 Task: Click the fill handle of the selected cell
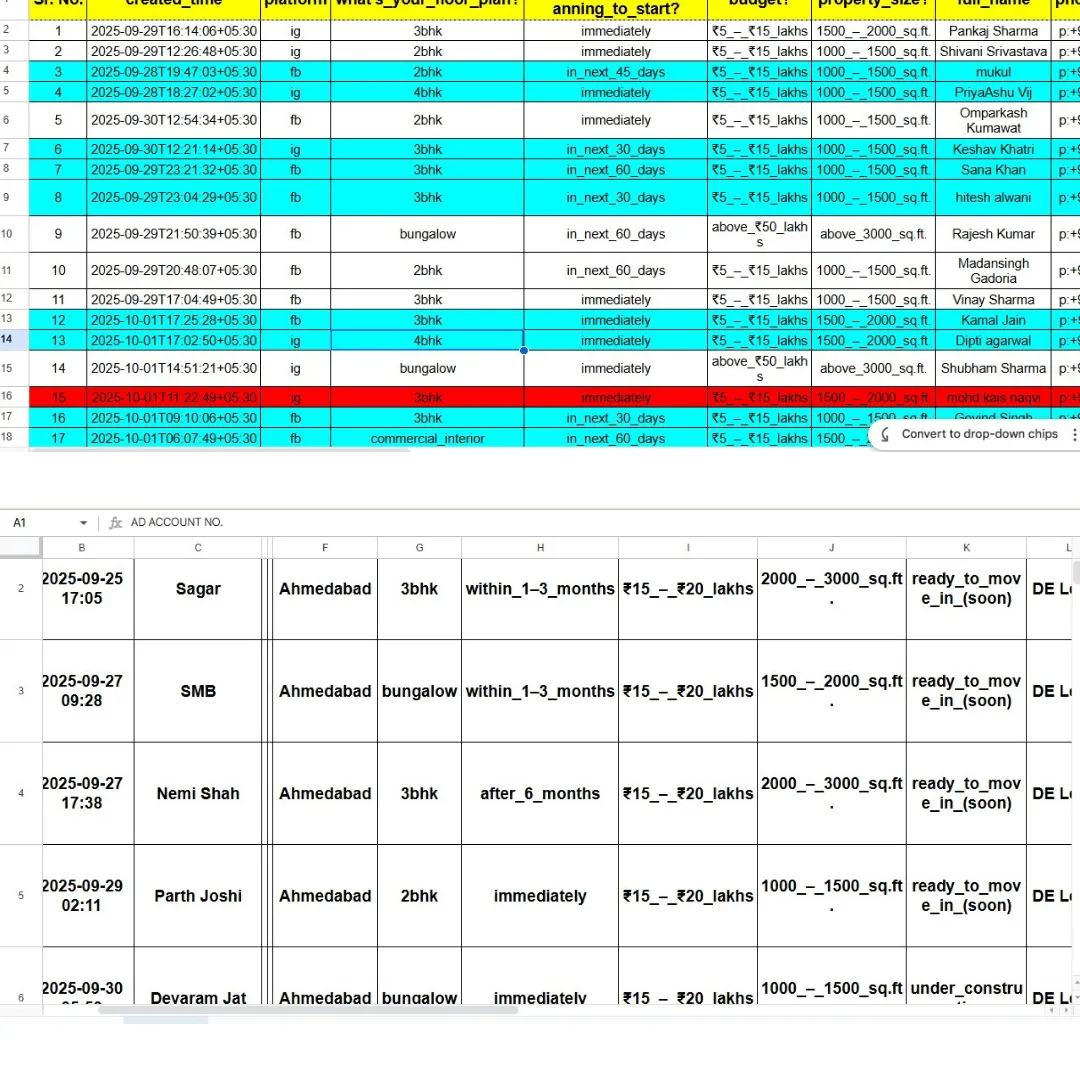tap(523, 351)
